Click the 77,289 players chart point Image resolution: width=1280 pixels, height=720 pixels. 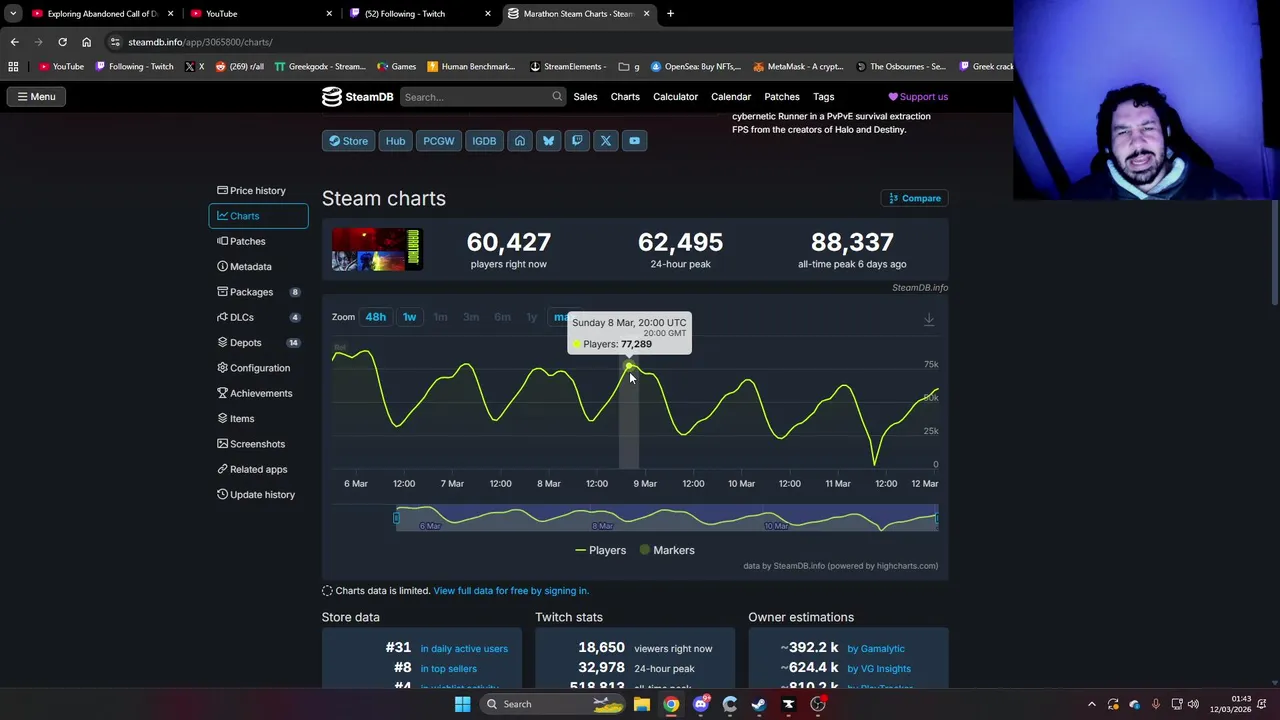[x=629, y=367]
